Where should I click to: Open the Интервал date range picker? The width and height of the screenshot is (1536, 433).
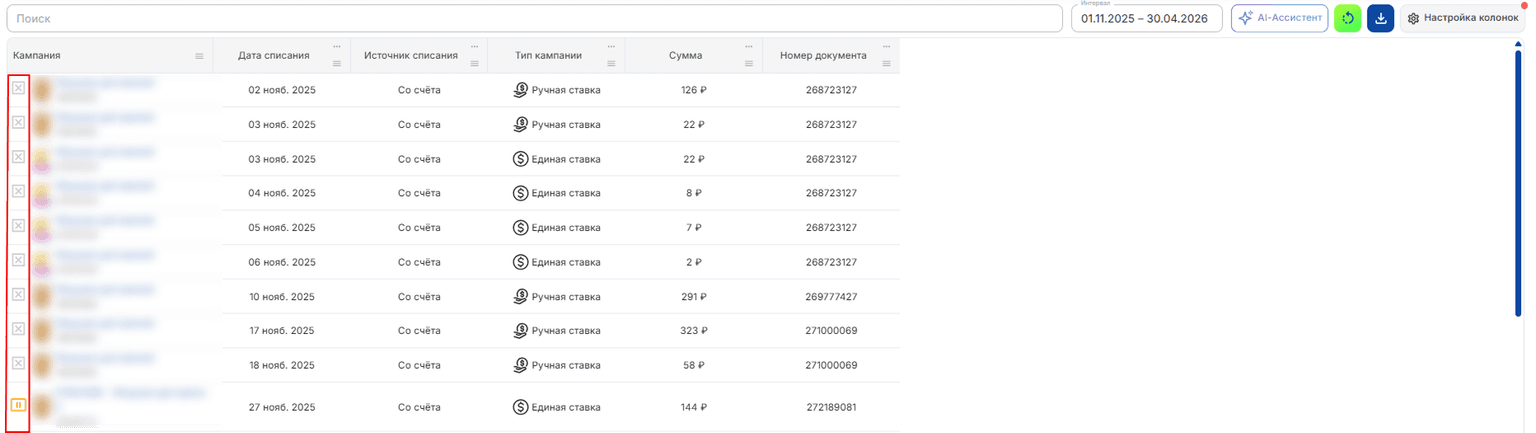point(1146,18)
